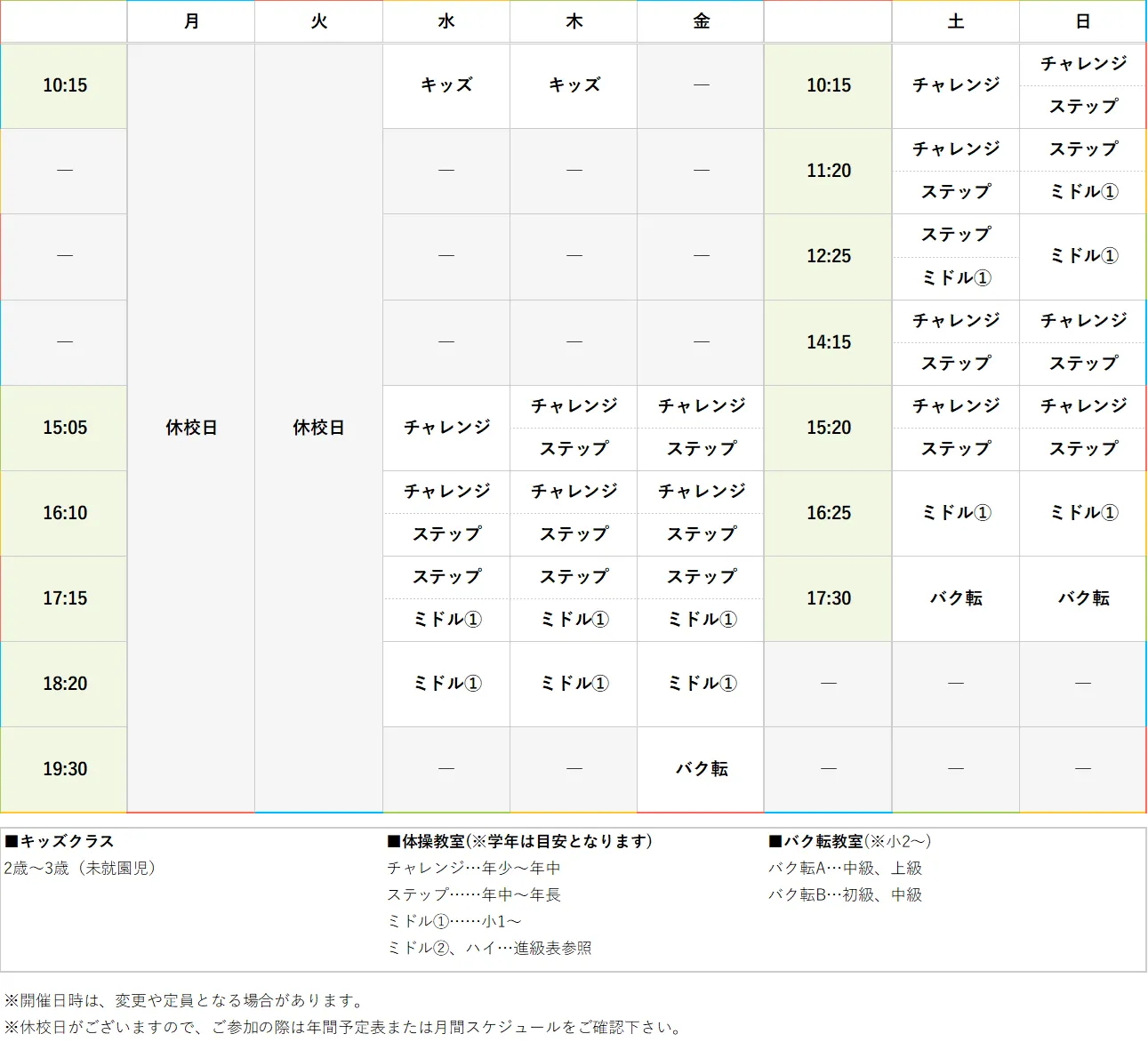Click the キッズ class on Wednesday
Screen dimensions: 1148x1042
[446, 85]
